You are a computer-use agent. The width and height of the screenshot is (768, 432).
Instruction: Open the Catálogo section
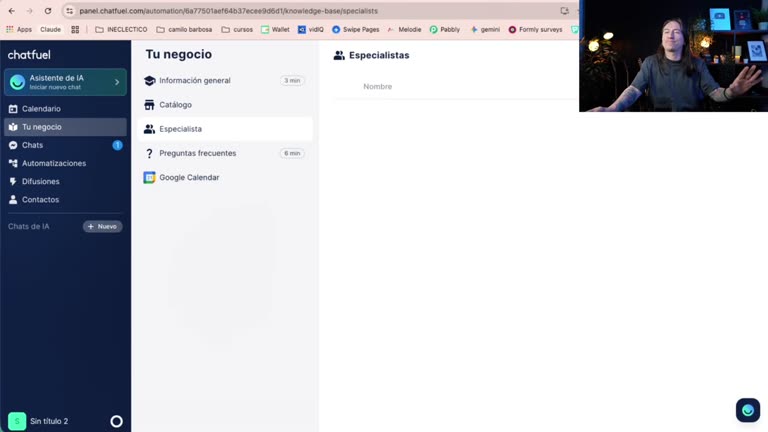coord(225,105)
